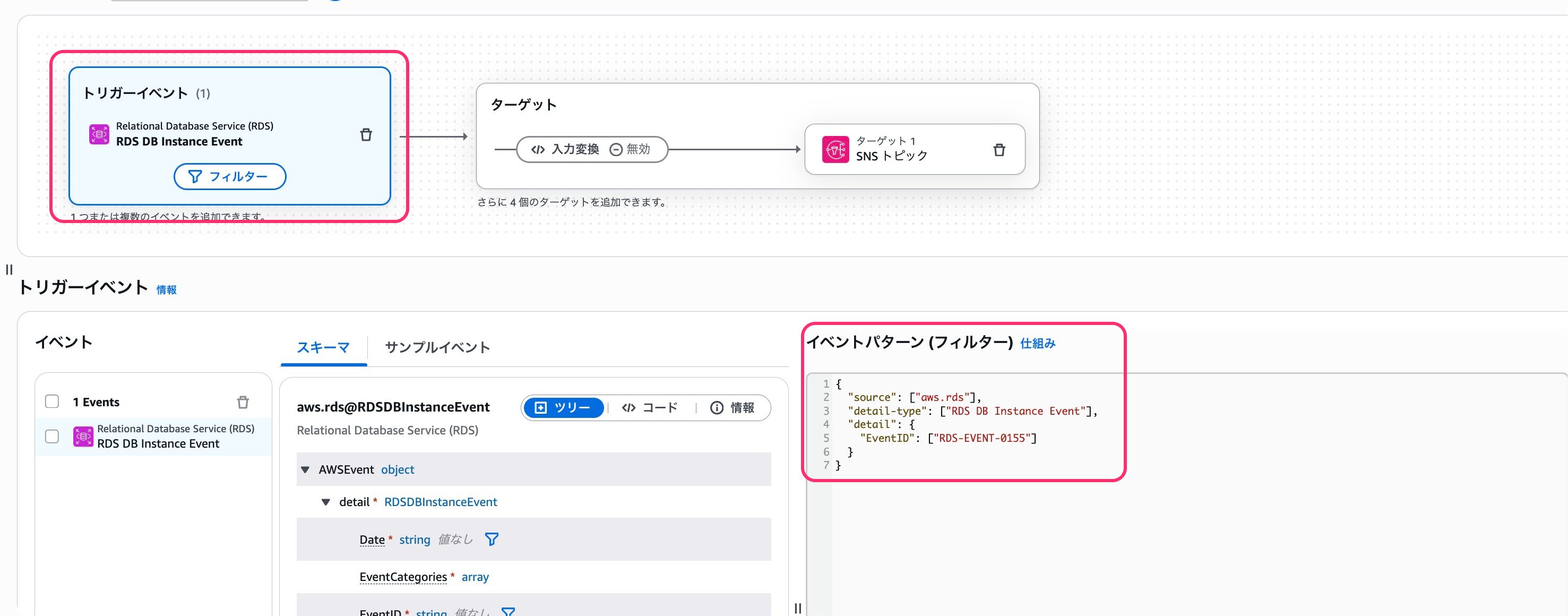This screenshot has height=616, width=1568.
Task: Click trash icon beside 1 Events header
Action: coord(243,403)
